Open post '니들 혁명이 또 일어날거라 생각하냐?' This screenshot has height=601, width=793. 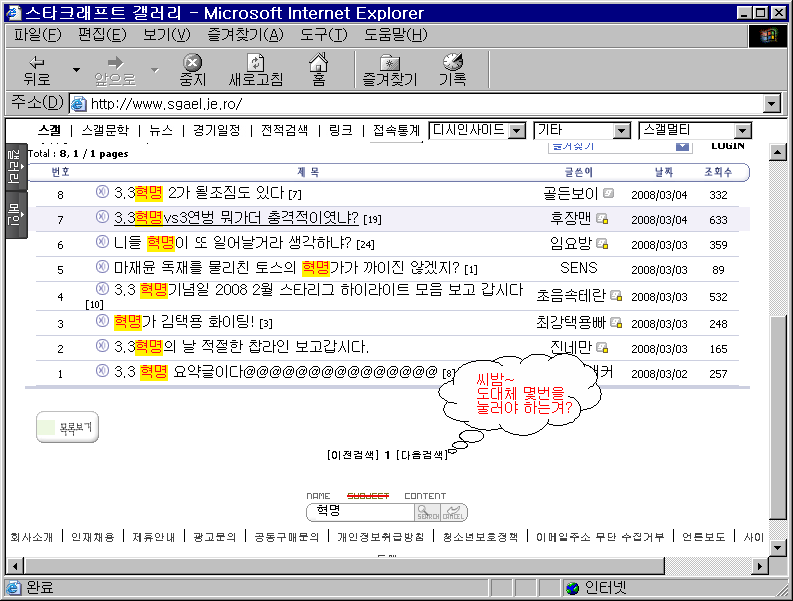click(x=233, y=243)
